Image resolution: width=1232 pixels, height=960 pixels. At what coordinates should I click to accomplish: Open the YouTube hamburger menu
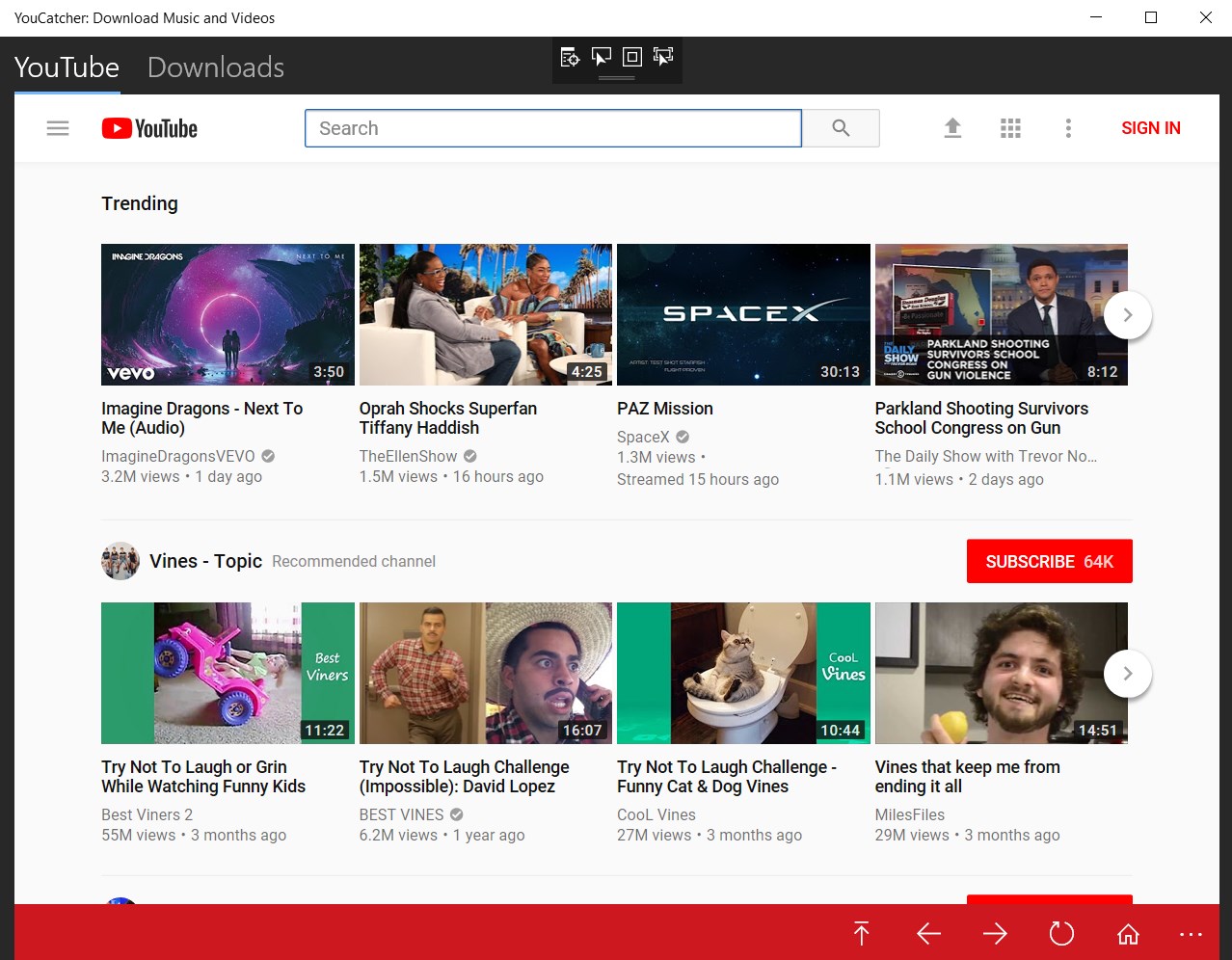(x=57, y=127)
